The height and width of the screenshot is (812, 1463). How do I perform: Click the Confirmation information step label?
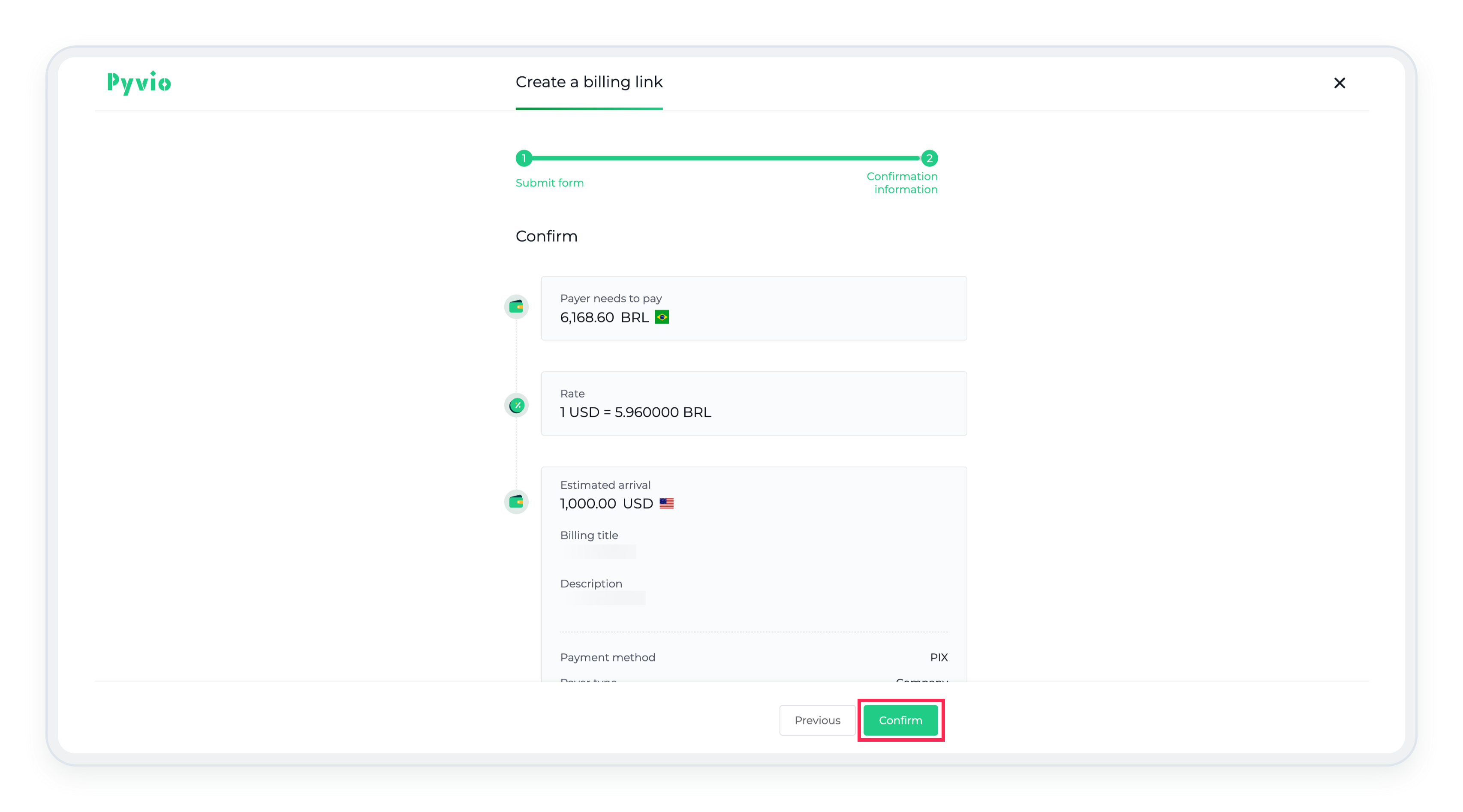point(902,183)
